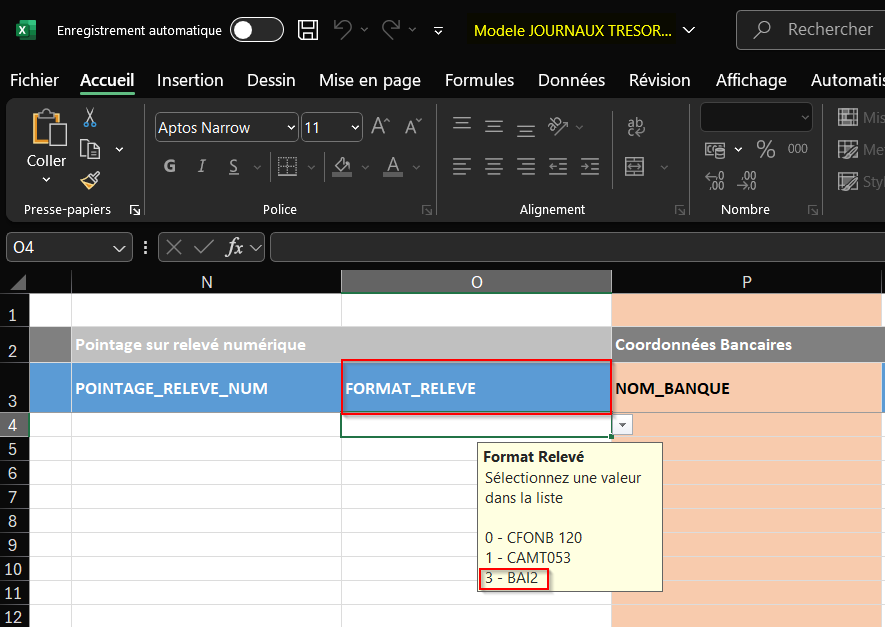Toggle Enregistrement automatique switch

point(256,30)
